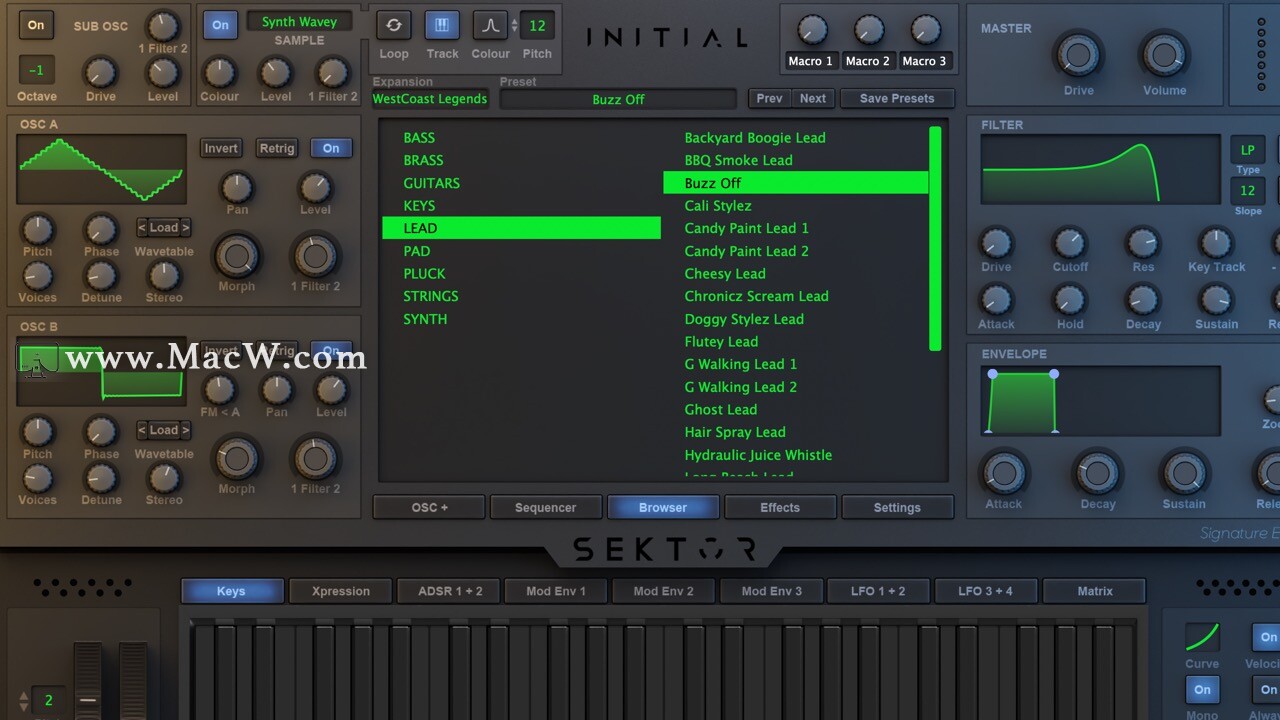The width and height of the screenshot is (1280, 720).
Task: Click the Master Volume knob
Action: click(x=1164, y=56)
